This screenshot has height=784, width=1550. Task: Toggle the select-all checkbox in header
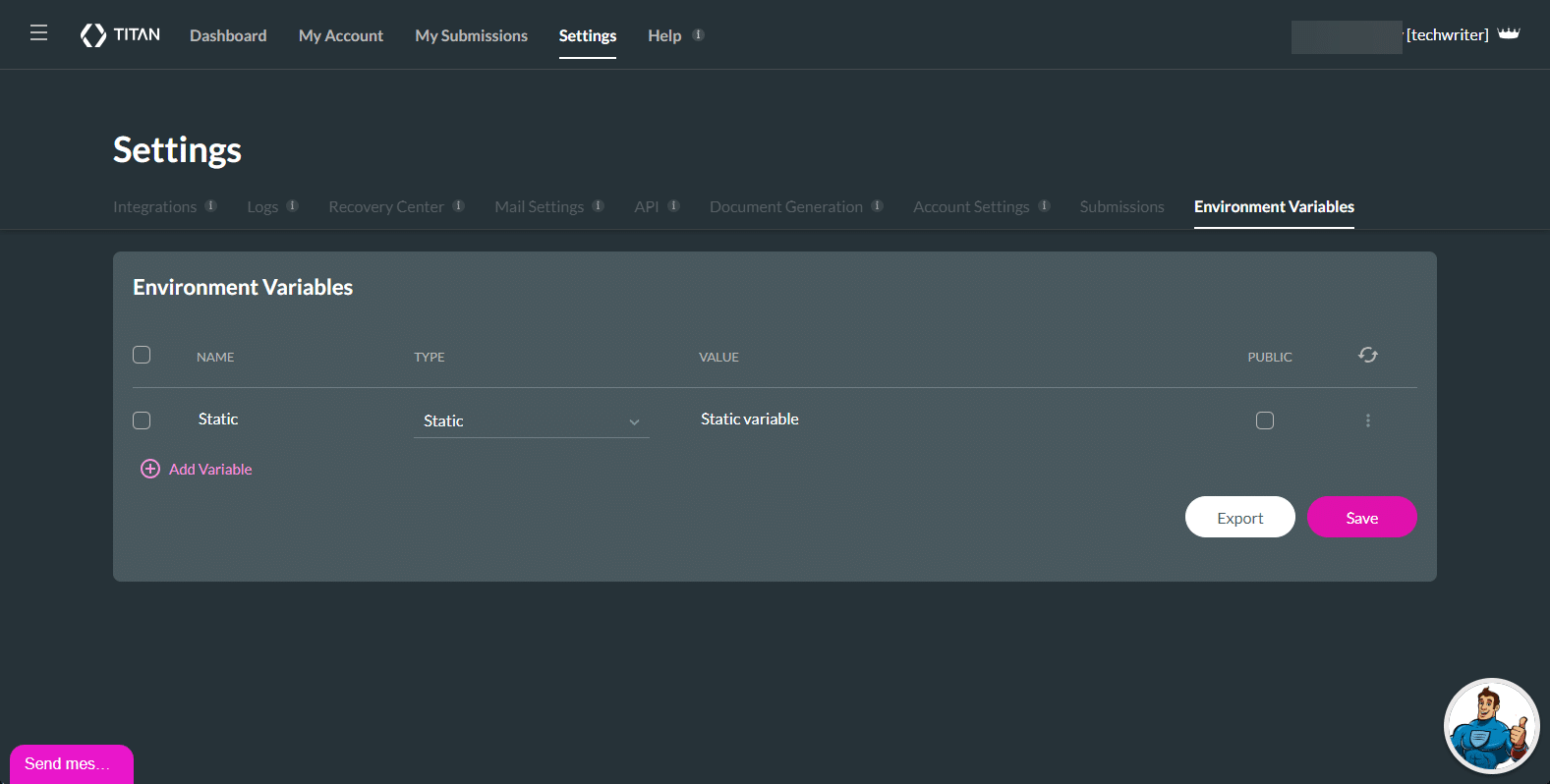[142, 355]
